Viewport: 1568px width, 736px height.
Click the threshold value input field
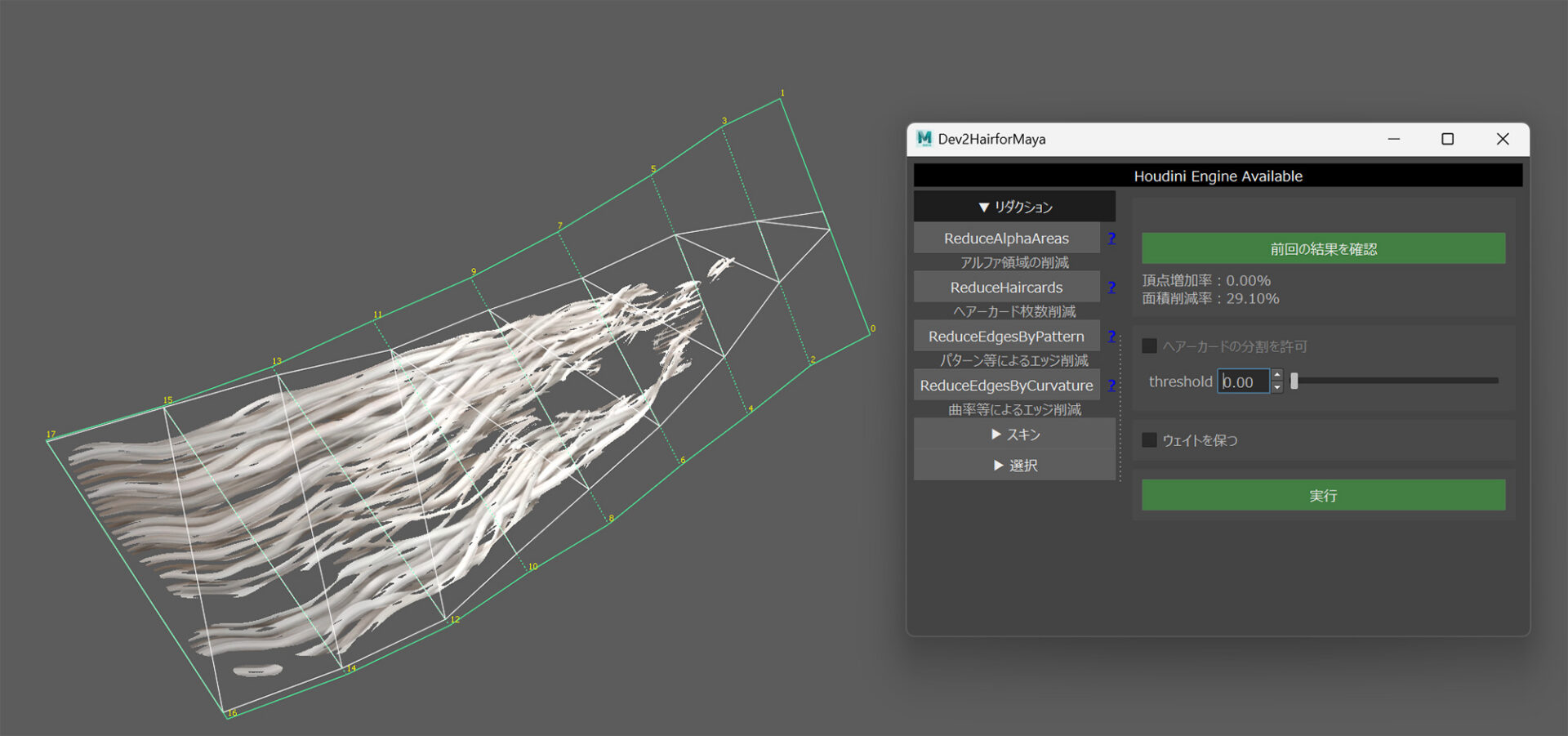(1243, 381)
